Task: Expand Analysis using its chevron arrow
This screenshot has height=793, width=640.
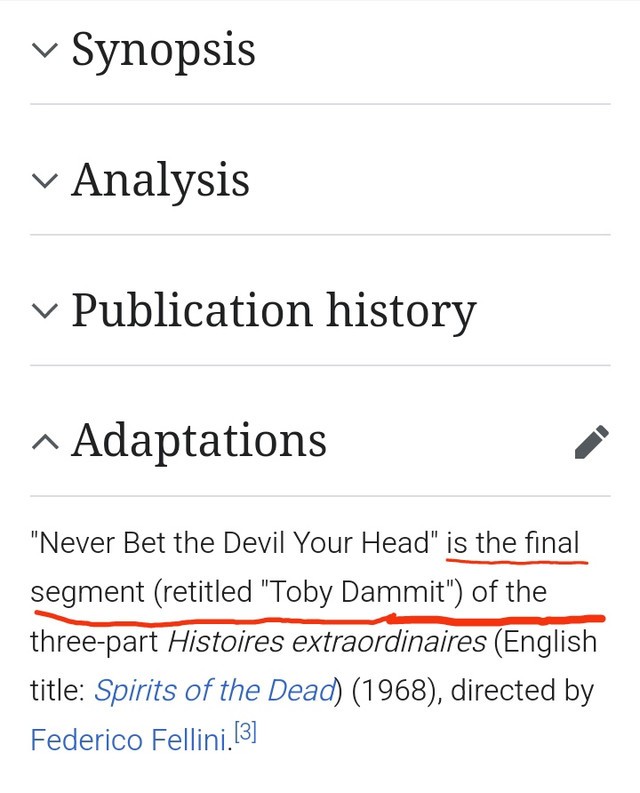Action: click(x=45, y=181)
